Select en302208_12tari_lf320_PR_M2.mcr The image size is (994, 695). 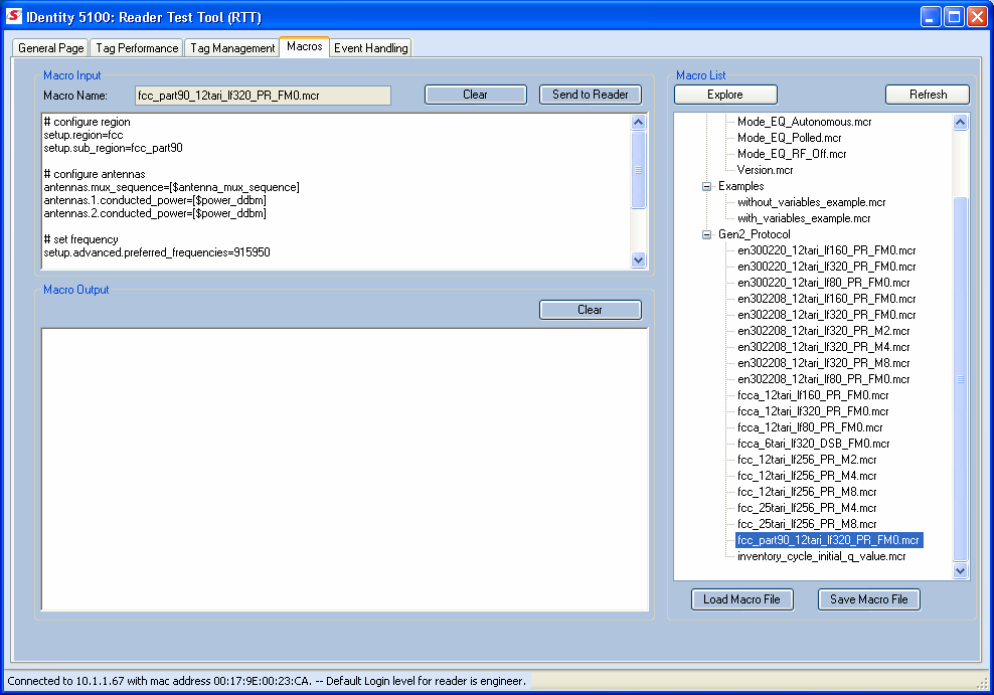pos(823,331)
